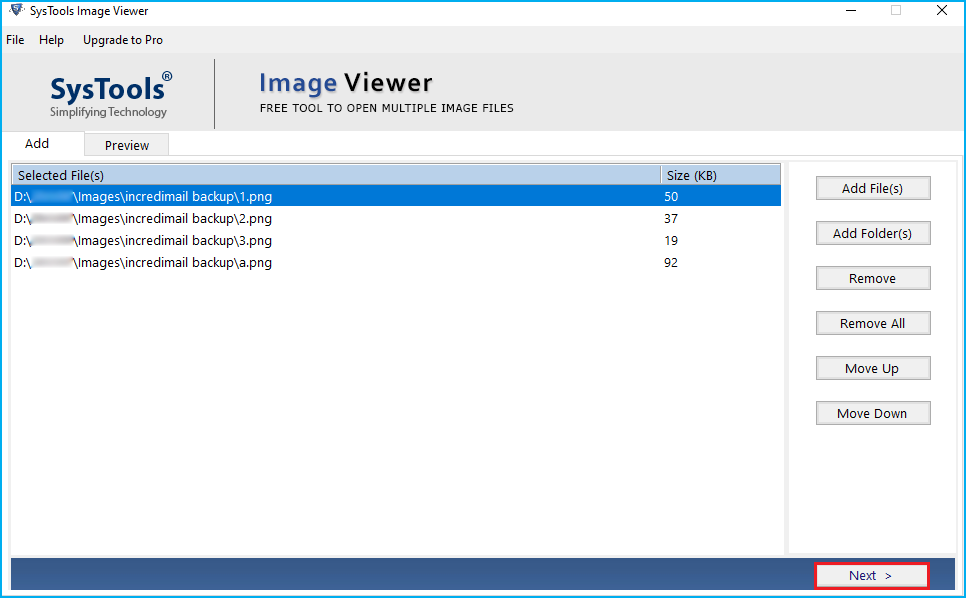Click the Remove button
Image resolution: width=966 pixels, height=598 pixels.
tap(872, 278)
